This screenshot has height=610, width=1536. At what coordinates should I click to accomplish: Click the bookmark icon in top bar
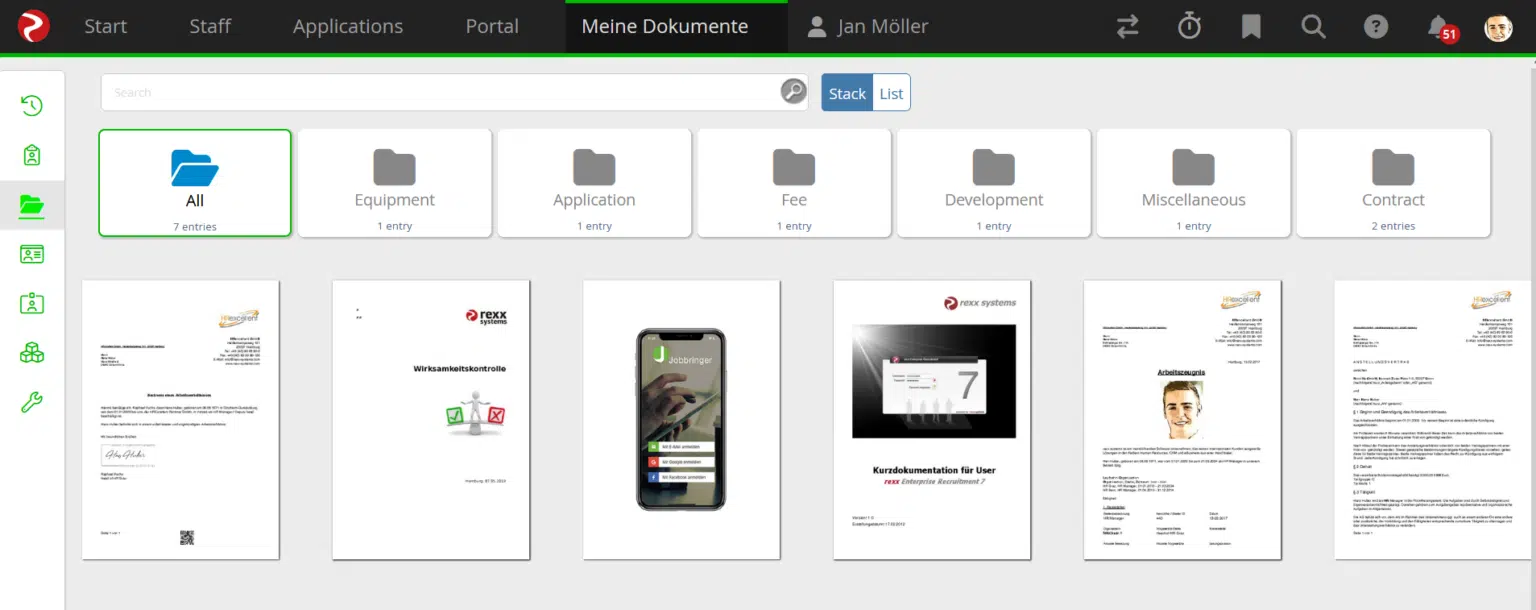point(1251,27)
